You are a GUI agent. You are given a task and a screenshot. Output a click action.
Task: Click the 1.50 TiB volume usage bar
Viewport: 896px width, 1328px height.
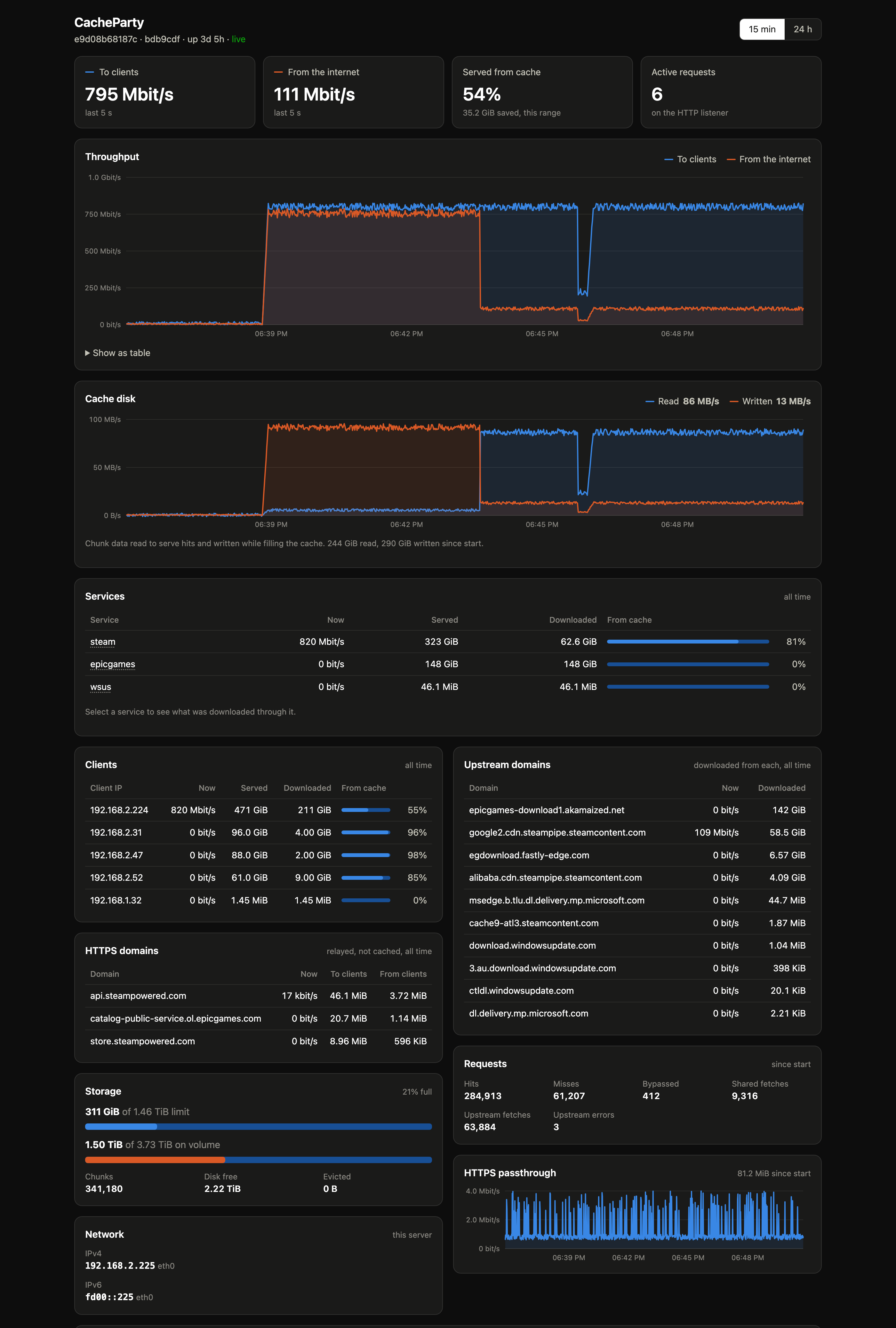click(x=258, y=1160)
